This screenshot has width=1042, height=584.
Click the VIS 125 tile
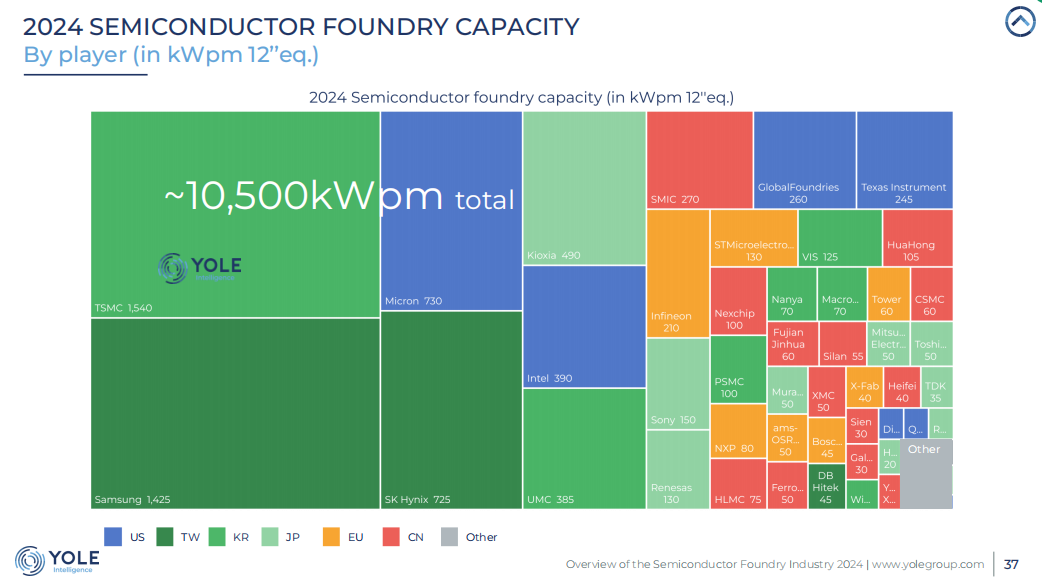click(840, 239)
